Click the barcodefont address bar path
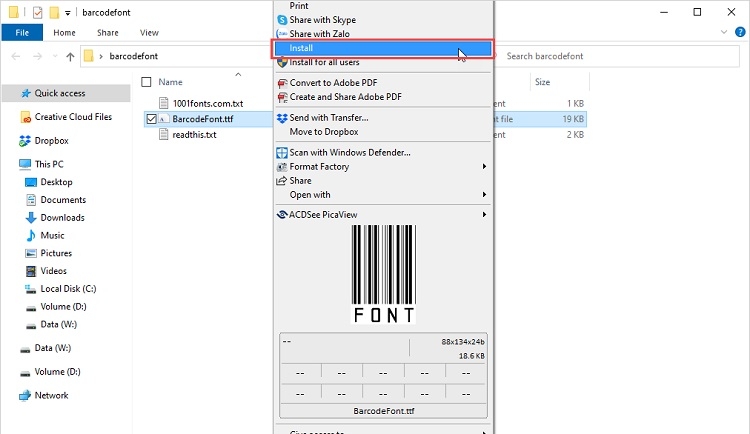This screenshot has height=434, width=750. (x=133, y=56)
